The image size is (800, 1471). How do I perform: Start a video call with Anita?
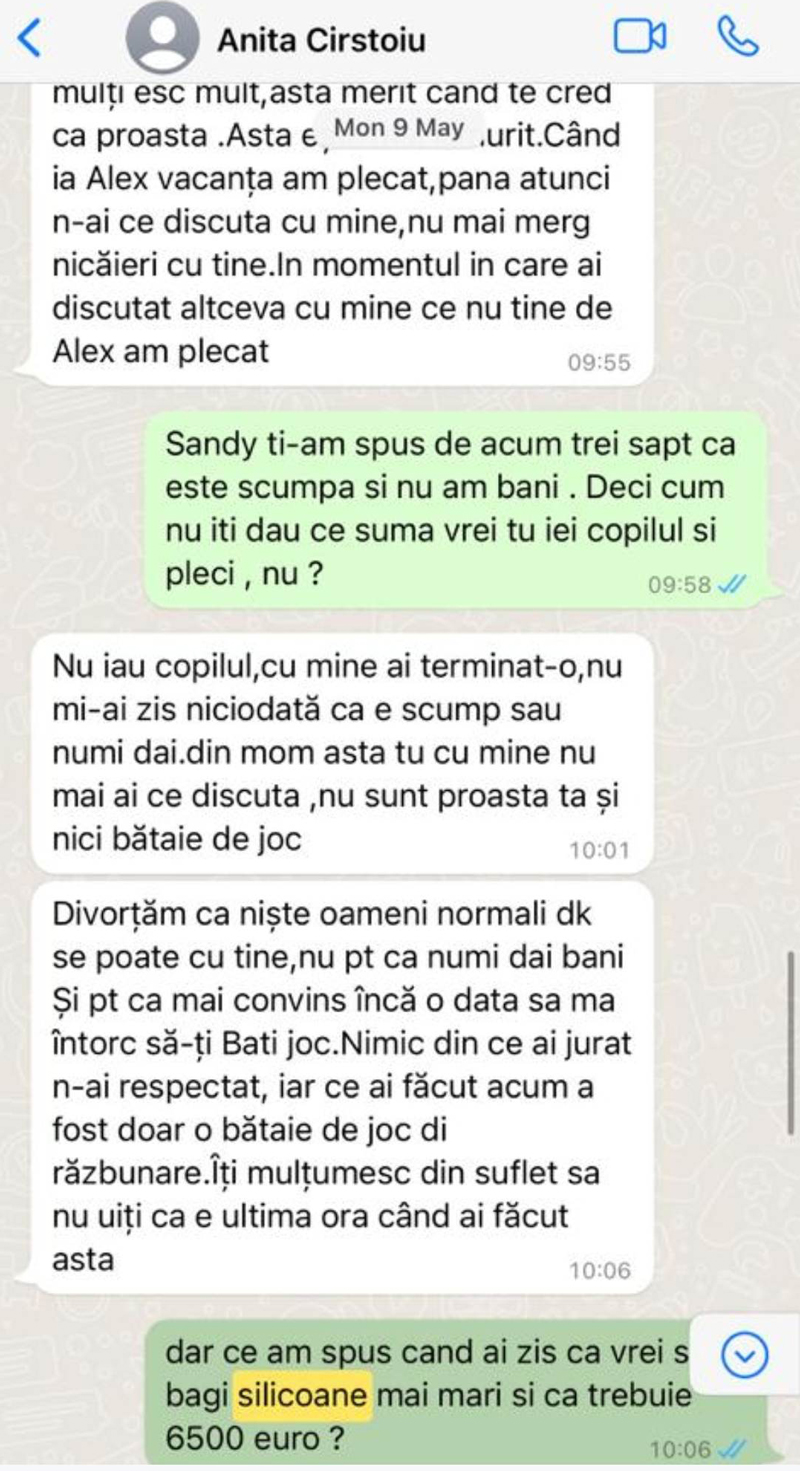(640, 38)
